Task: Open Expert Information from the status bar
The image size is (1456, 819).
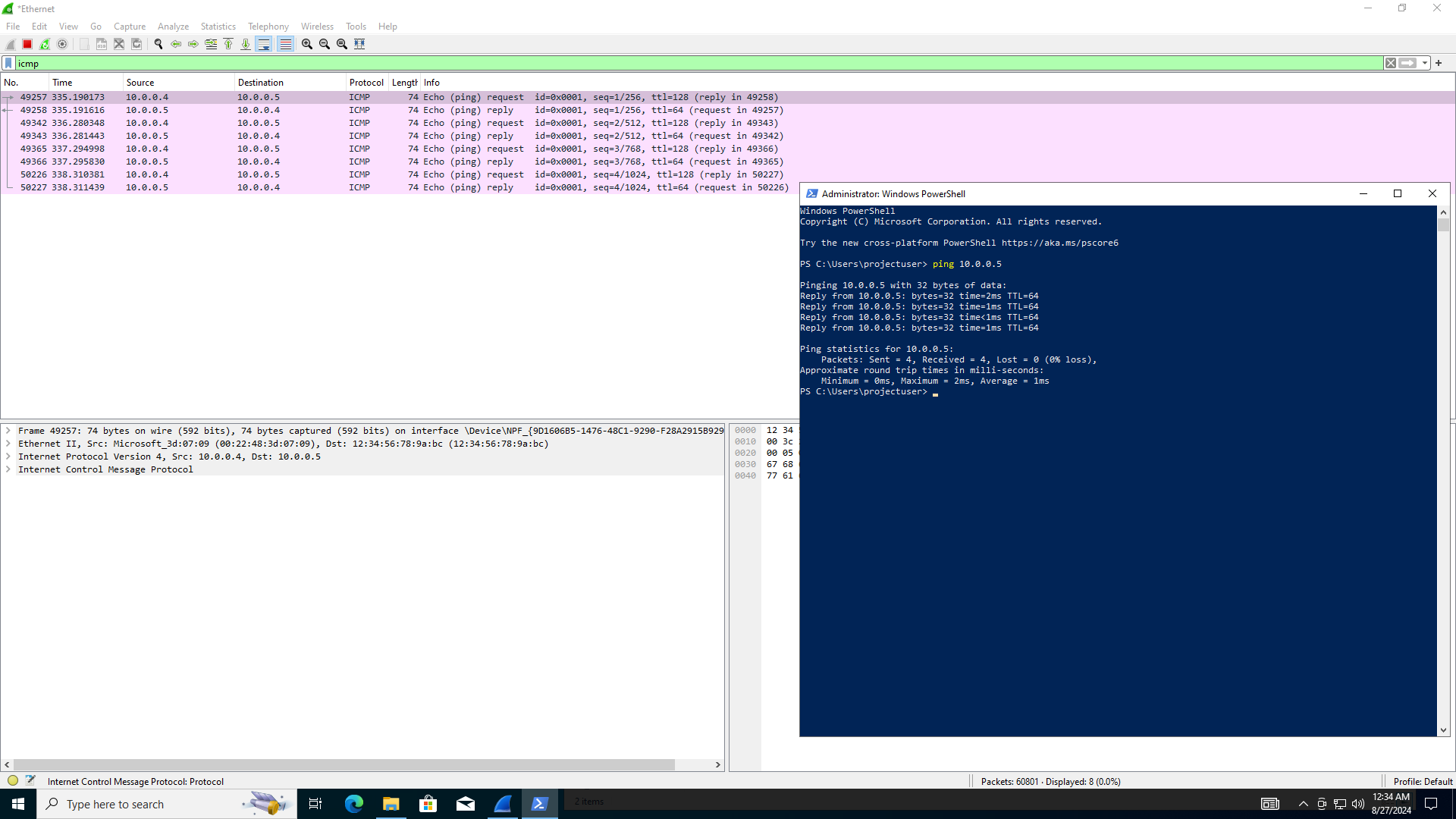Action: pos(12,781)
